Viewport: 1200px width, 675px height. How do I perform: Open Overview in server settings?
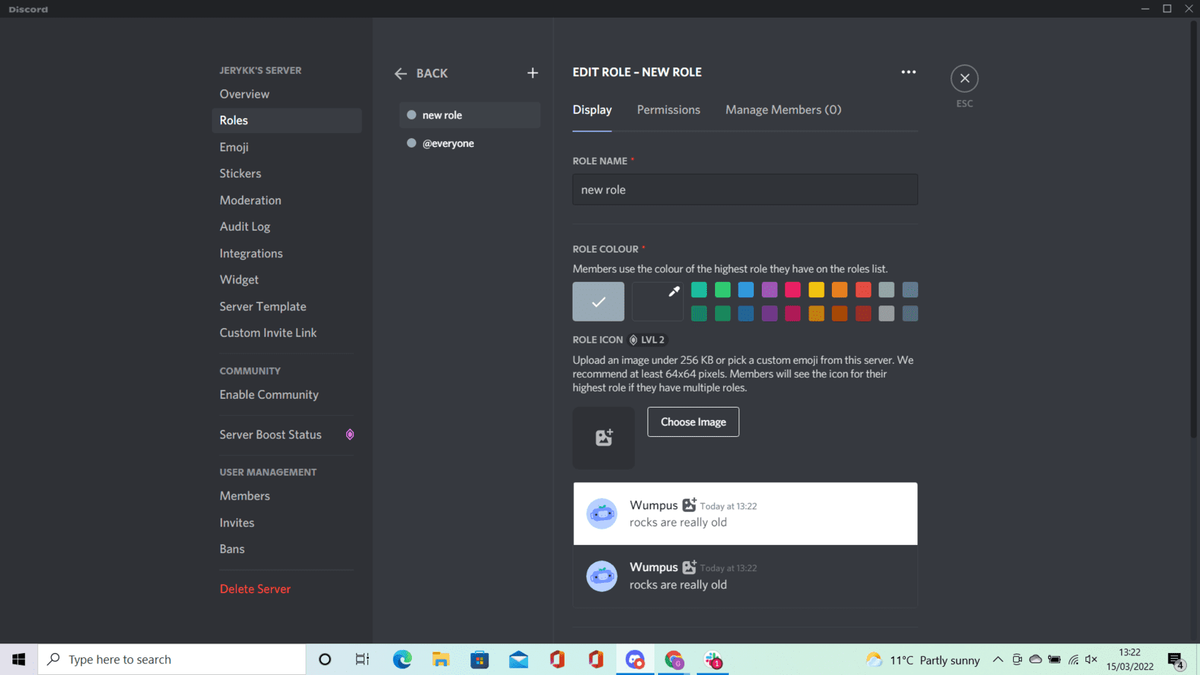[287, 94]
